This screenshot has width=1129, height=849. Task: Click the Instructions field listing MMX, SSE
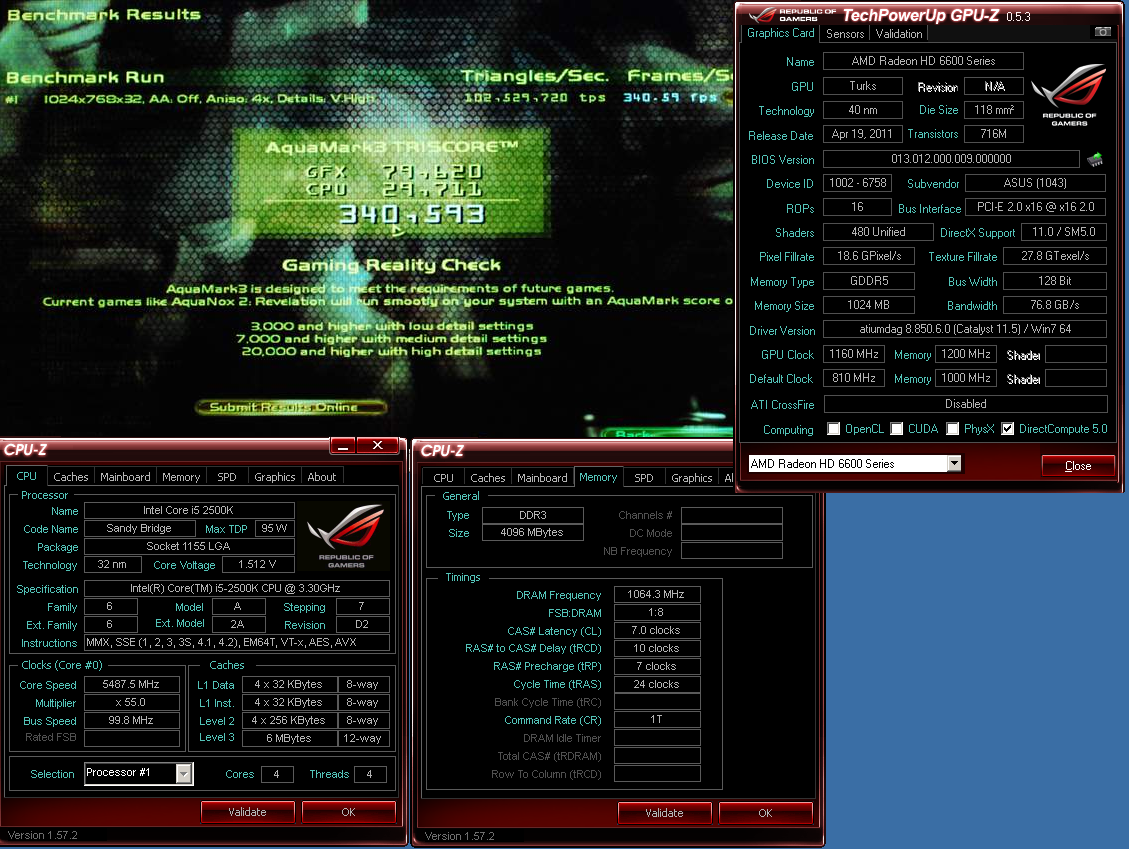(236, 642)
